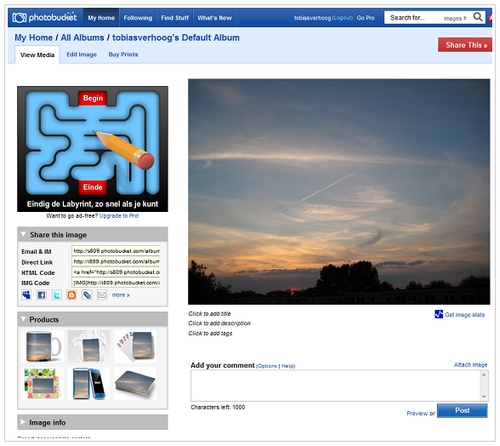Click Einde in the maze ad
This screenshot has height=446, width=500.
coord(93,187)
